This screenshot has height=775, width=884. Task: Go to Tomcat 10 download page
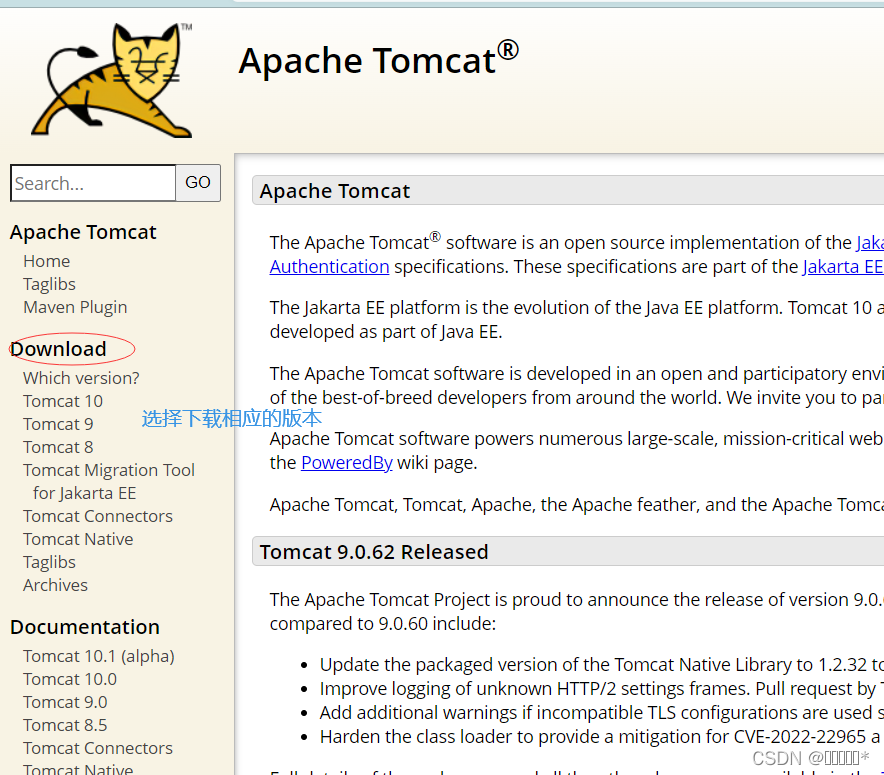pyautogui.click(x=63, y=401)
